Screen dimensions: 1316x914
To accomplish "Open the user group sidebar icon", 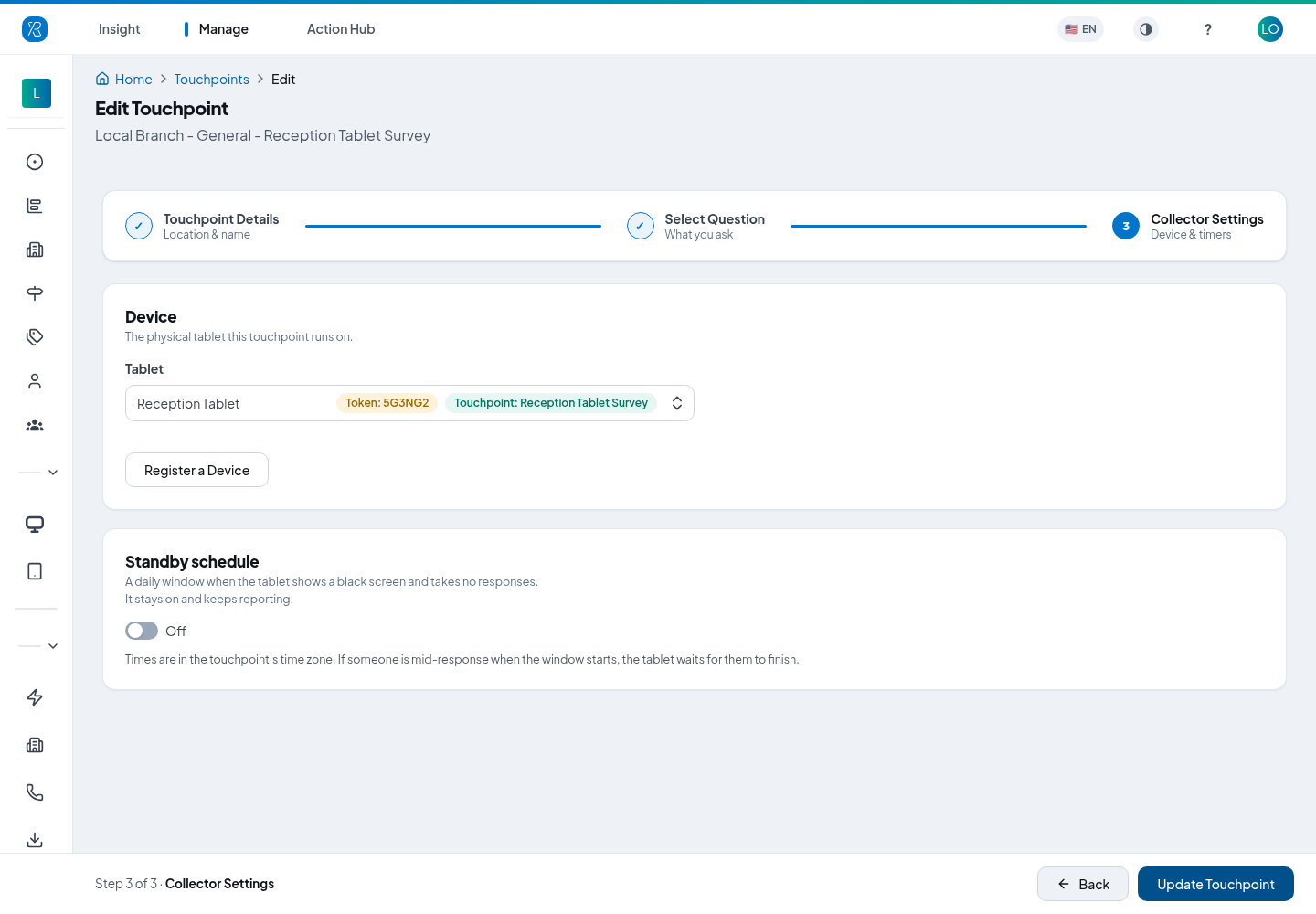I will click(x=35, y=425).
